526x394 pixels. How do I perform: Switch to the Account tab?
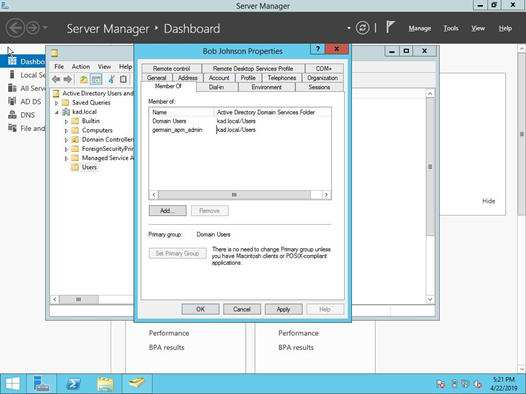click(x=219, y=78)
